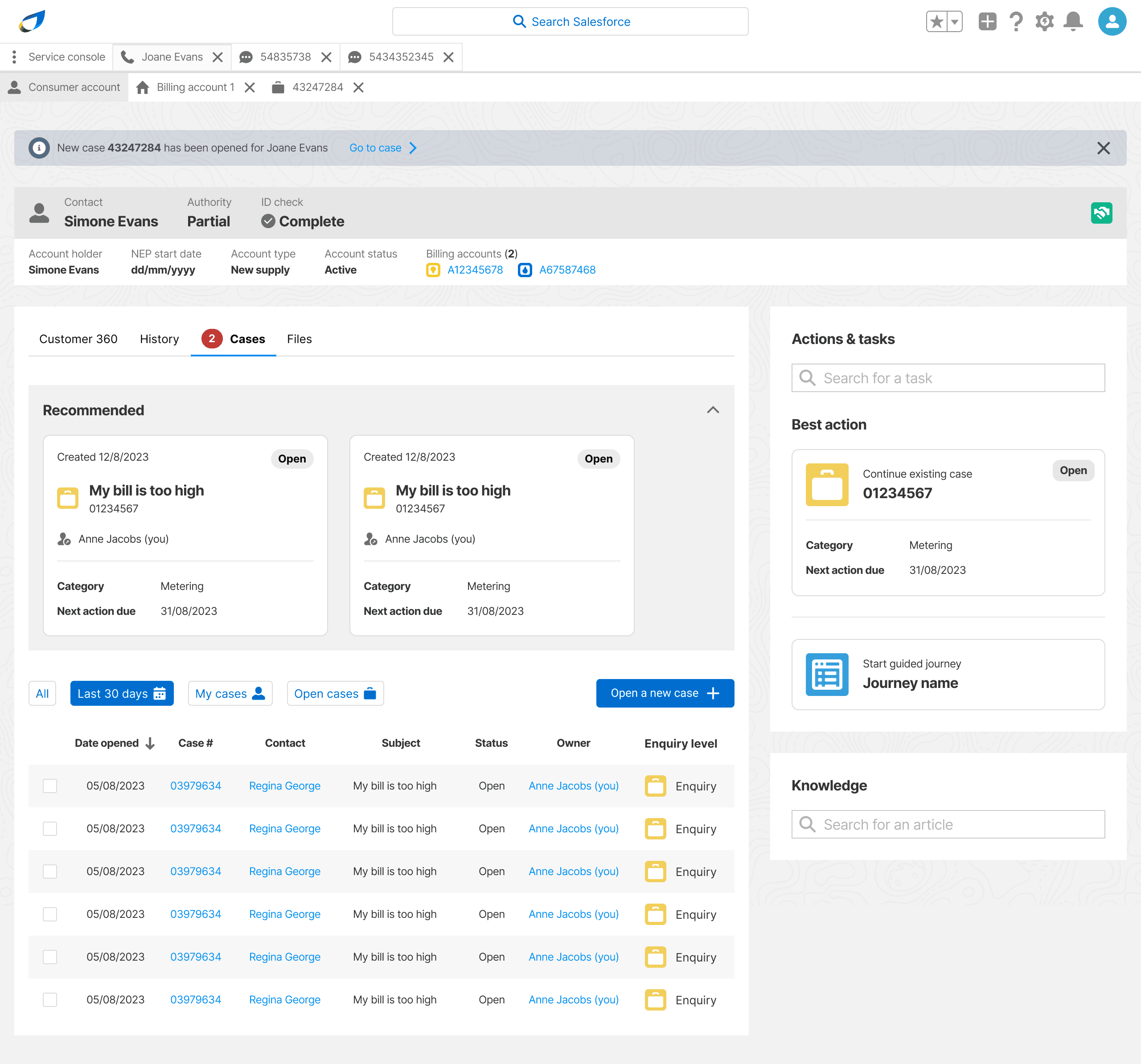Screen dimensions: 1141x1064
Task: Click the guided journey form icon
Action: (x=826, y=674)
